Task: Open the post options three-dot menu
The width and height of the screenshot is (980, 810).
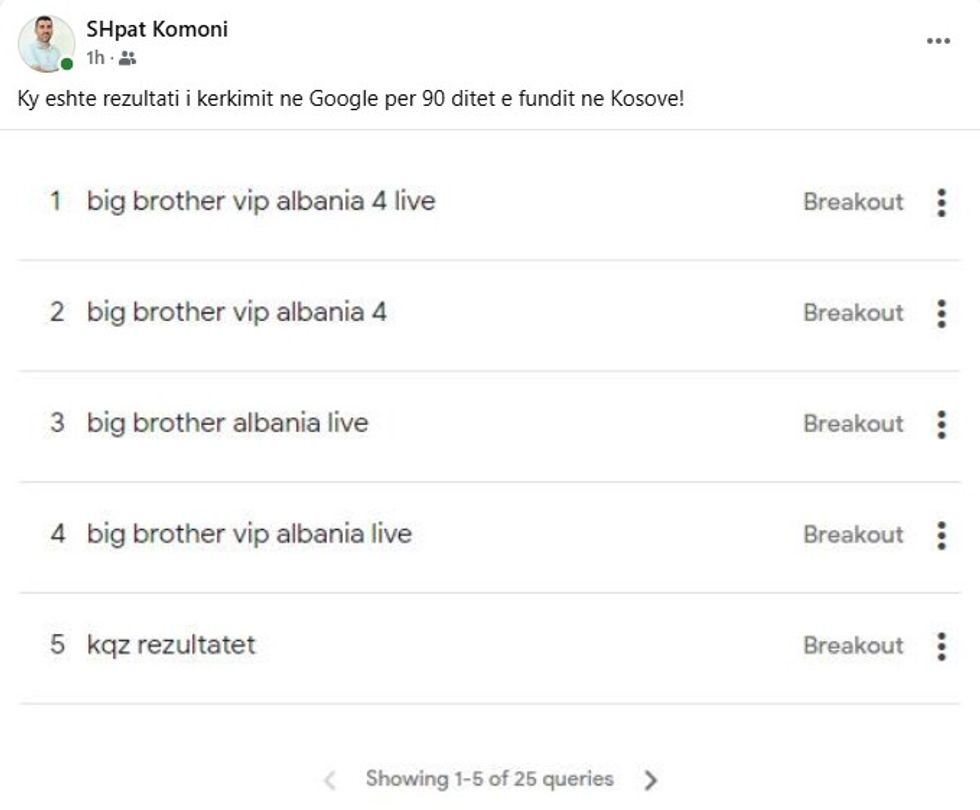Action: click(x=938, y=41)
